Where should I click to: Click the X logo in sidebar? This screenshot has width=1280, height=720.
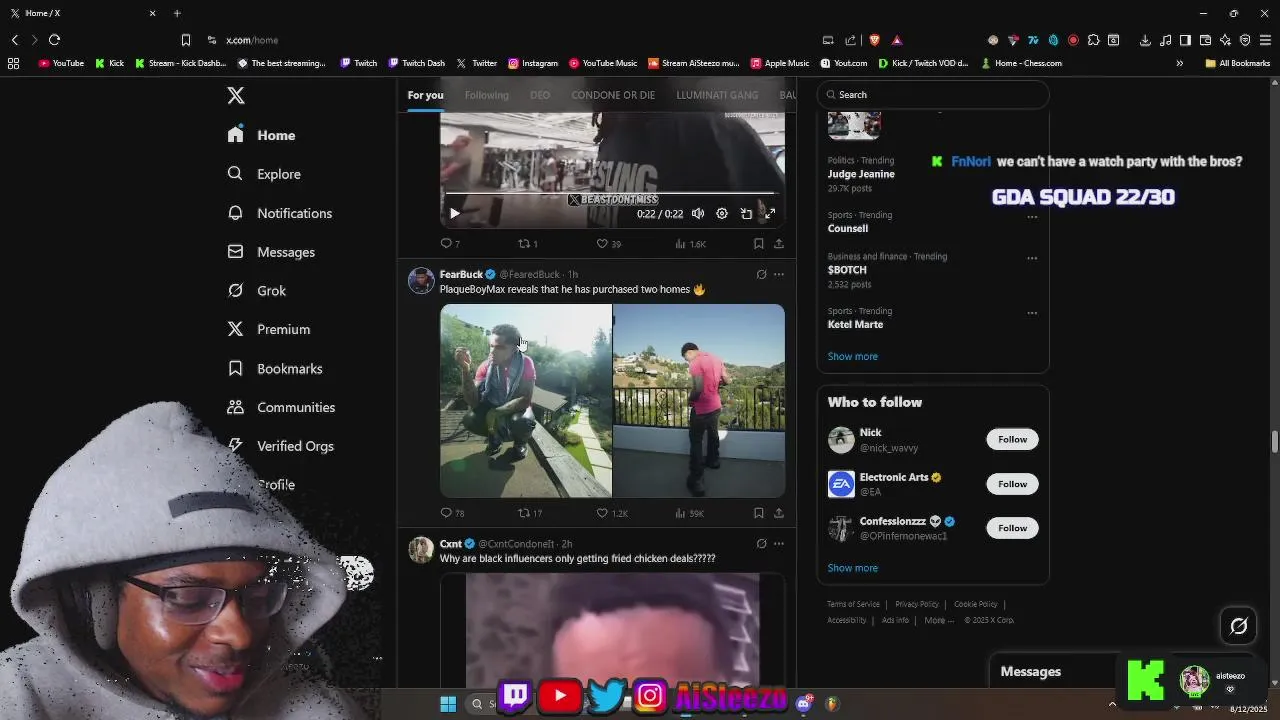click(x=236, y=95)
